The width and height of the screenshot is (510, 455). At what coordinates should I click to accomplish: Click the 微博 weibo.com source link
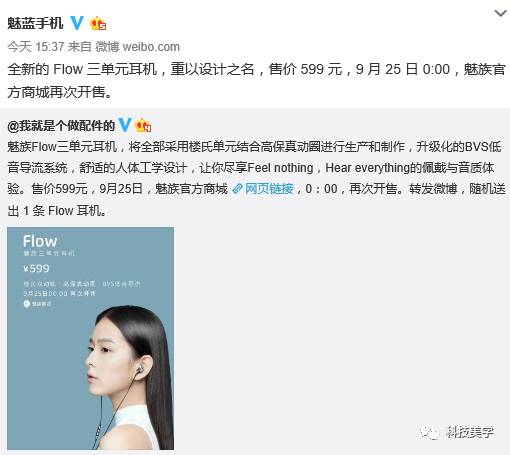(138, 47)
